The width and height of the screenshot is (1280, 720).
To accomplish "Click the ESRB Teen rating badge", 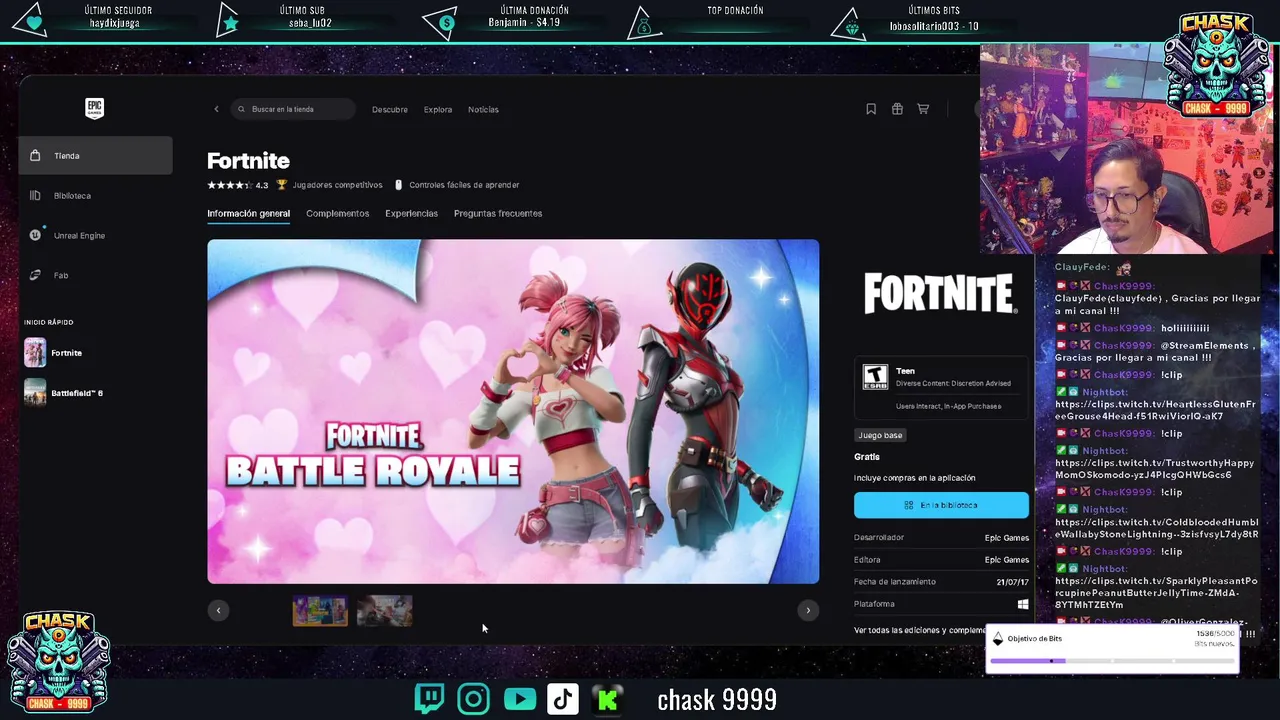I will click(875, 376).
